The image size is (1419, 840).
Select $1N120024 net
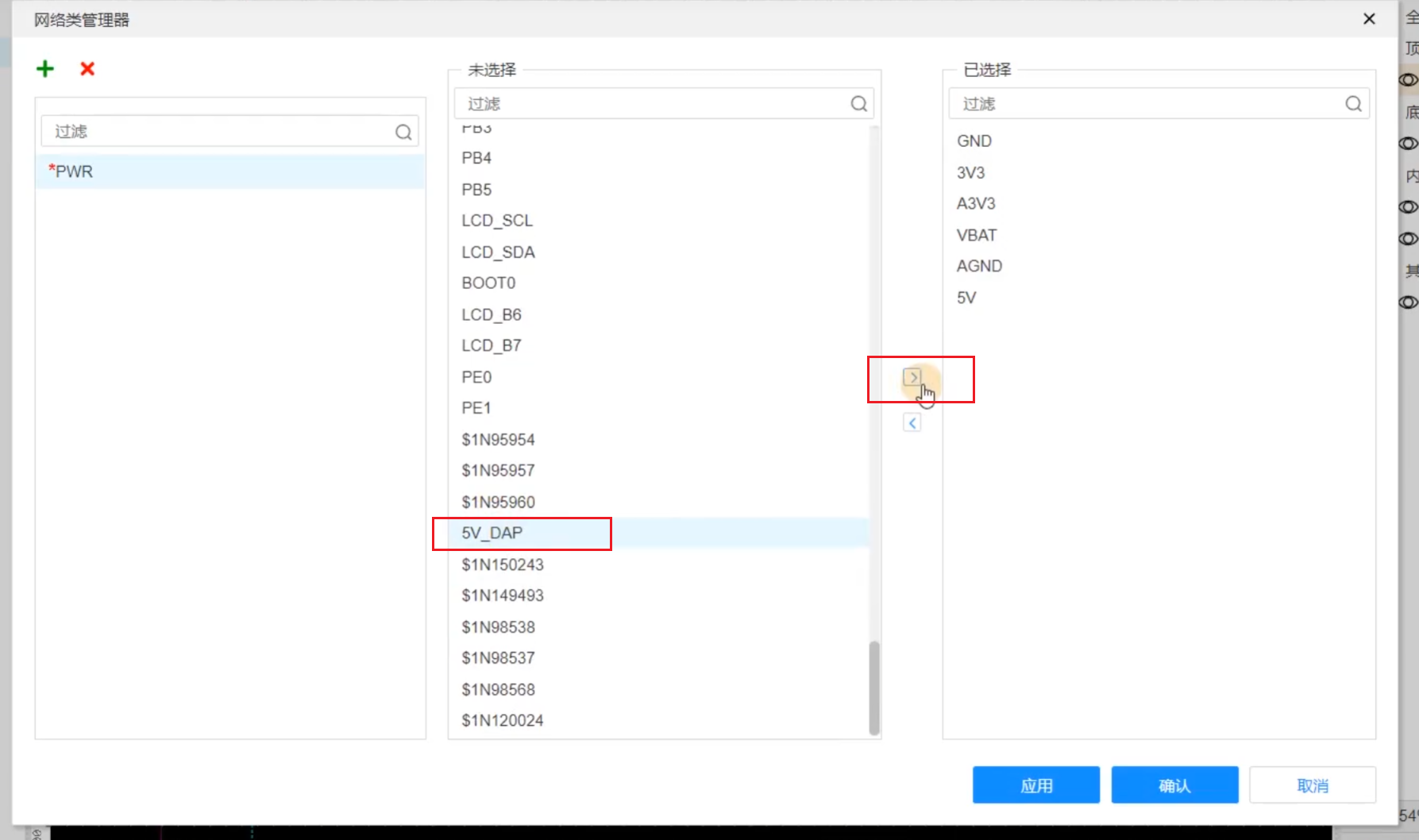click(x=659, y=721)
